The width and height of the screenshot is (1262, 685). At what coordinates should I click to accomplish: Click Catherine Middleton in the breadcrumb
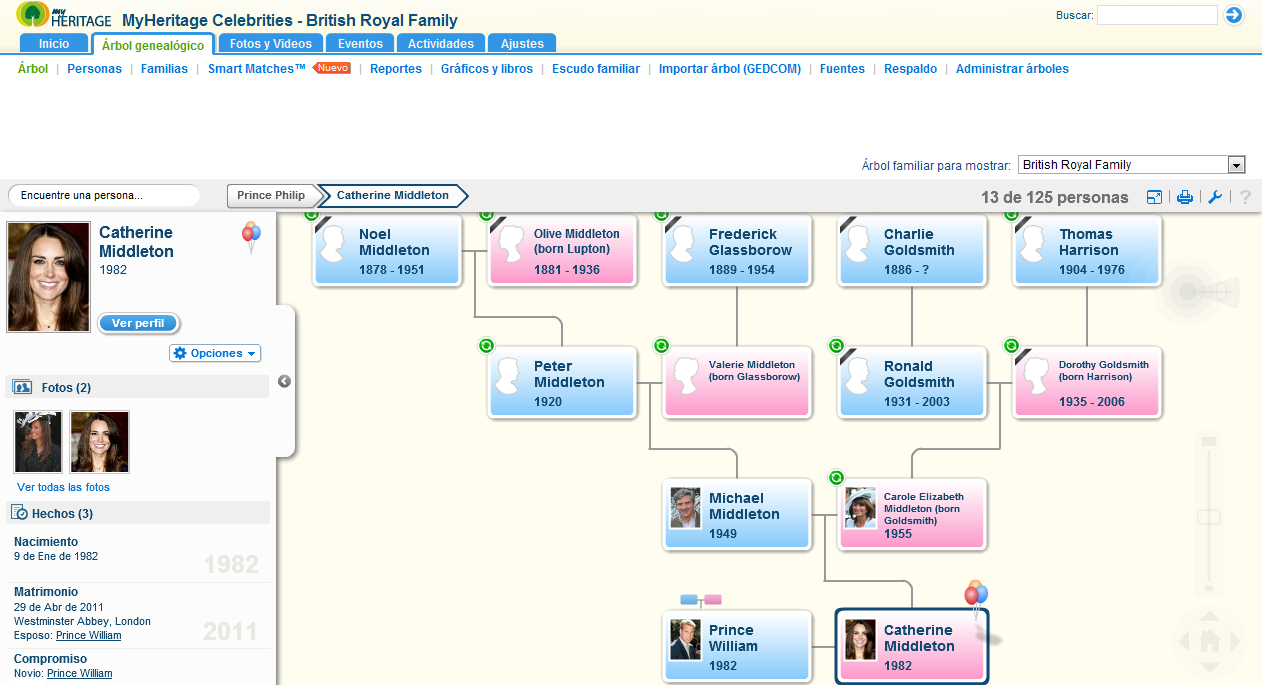point(393,195)
